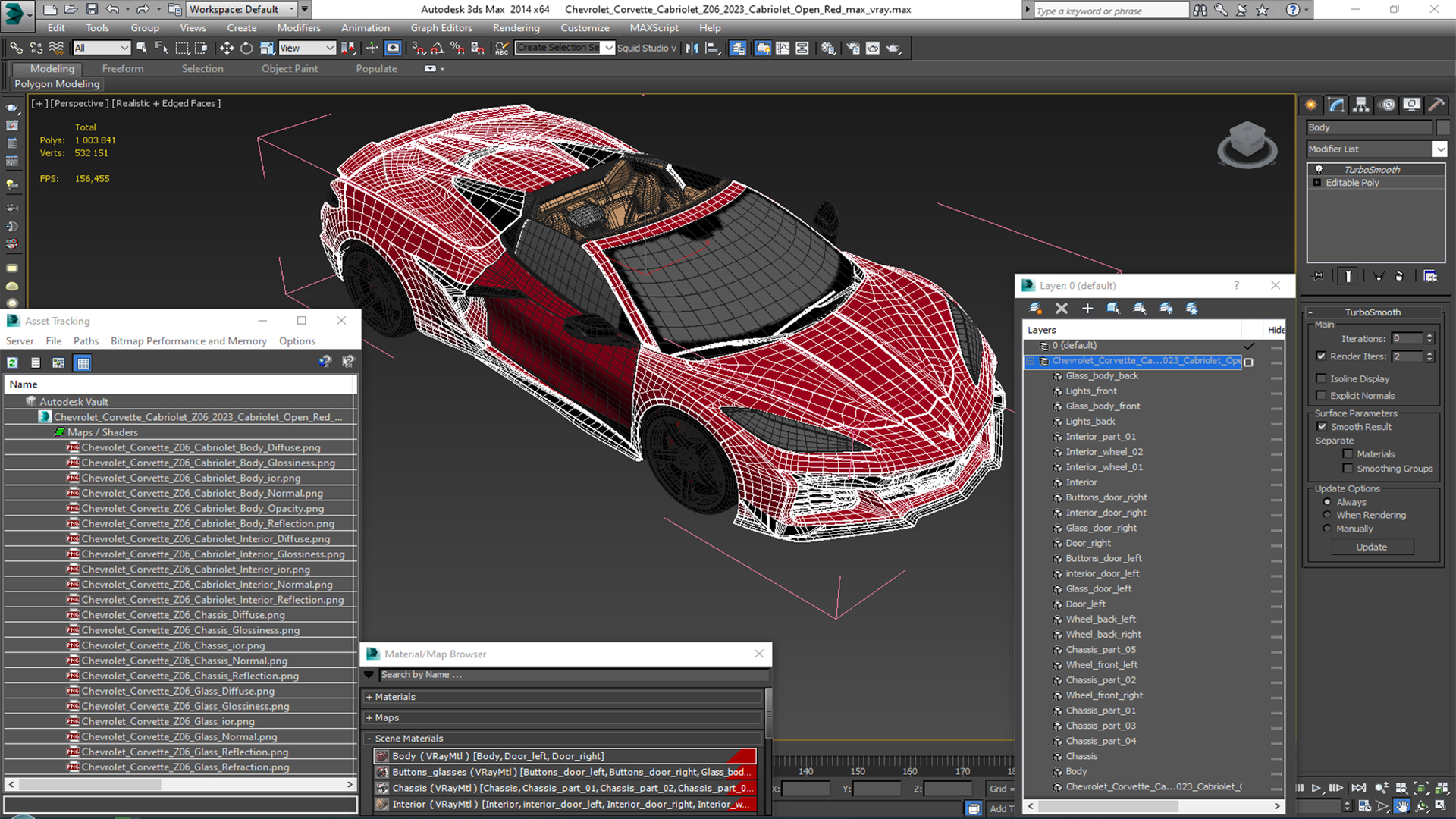Click the keyword search field in title bar
The height and width of the screenshot is (819, 1456).
1111,10
